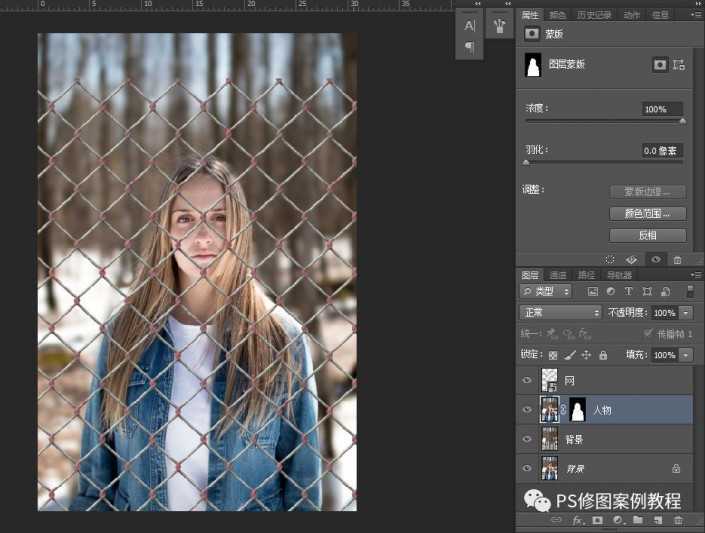Load selection from mask icon
Viewport: 705px width, 533px height.
coord(610,259)
